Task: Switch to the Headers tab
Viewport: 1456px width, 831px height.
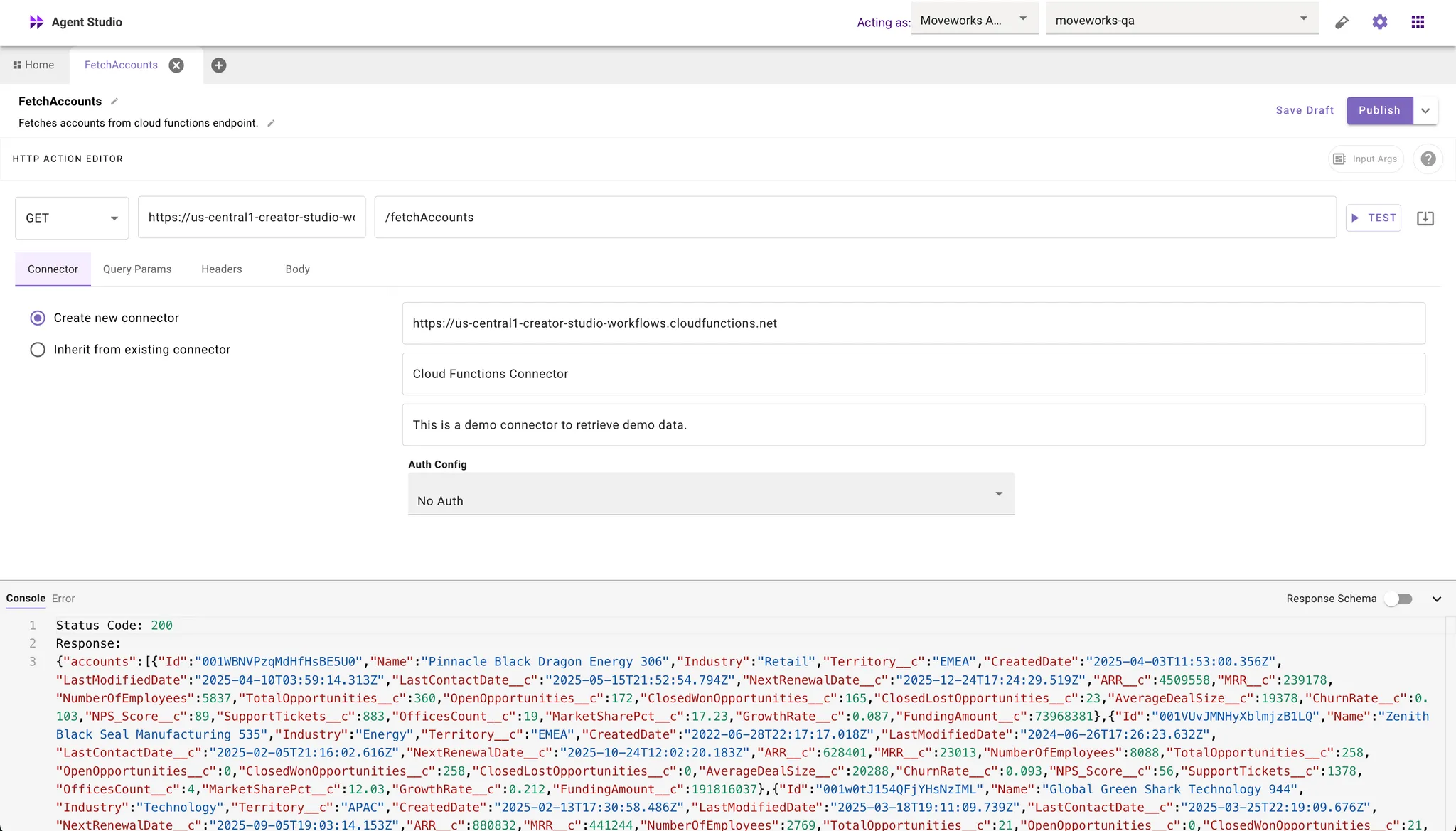Action: 221,269
